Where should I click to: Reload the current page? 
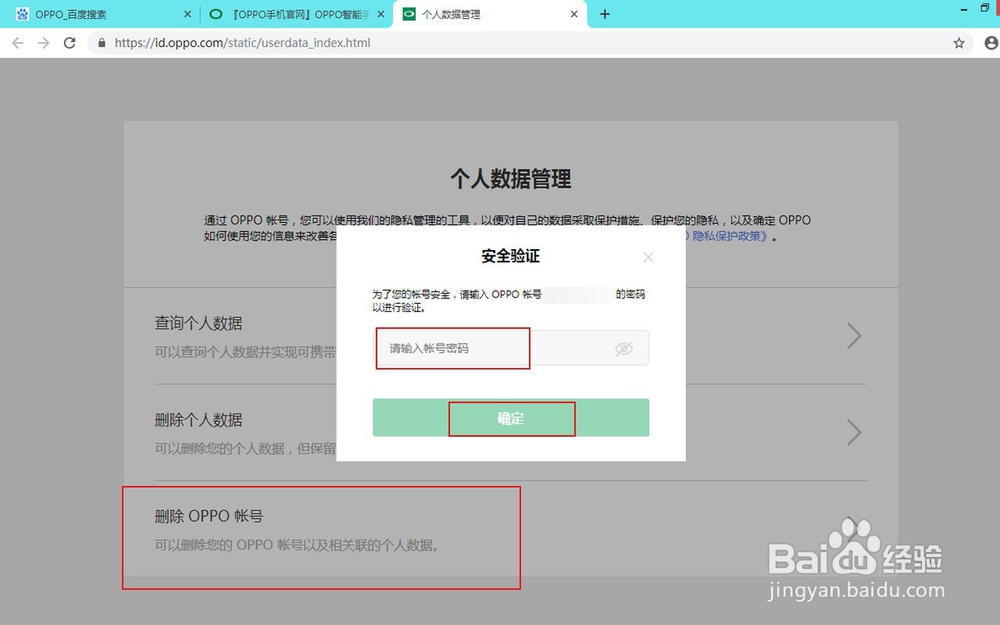tap(70, 43)
